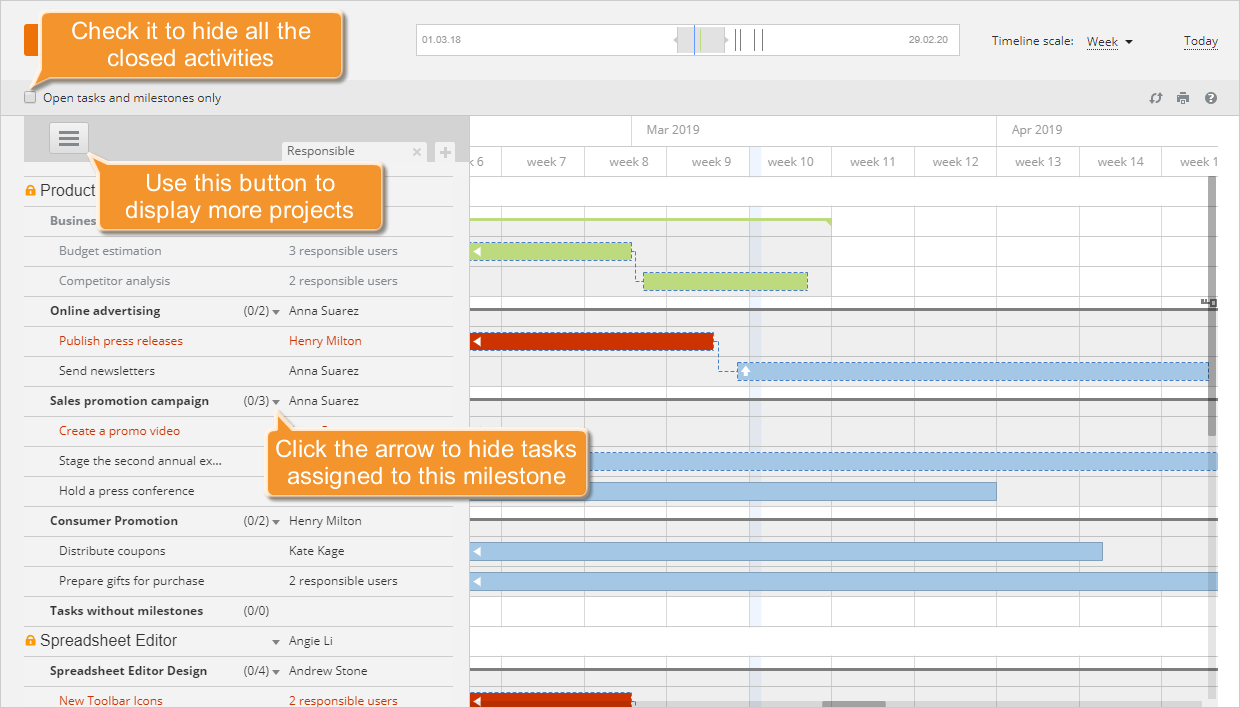Open the hamburger menu above the task list
Image resolution: width=1240 pixels, height=708 pixels.
pyautogui.click(x=68, y=138)
